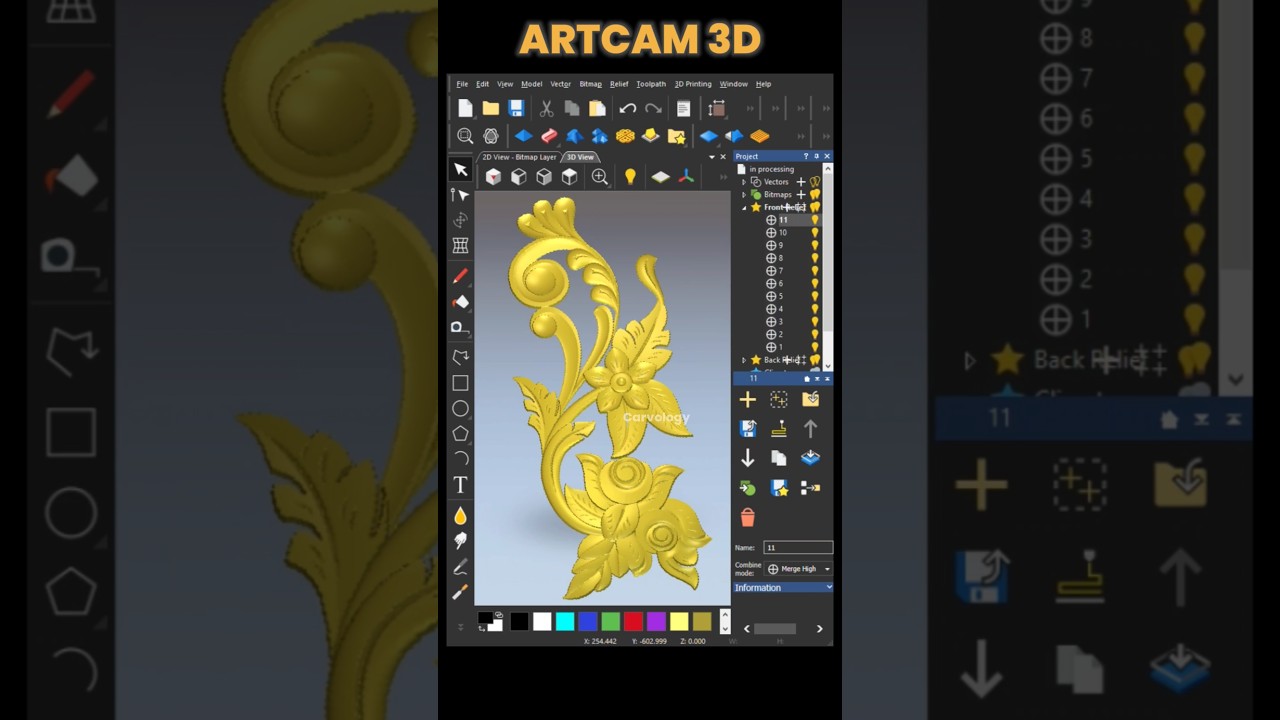The height and width of the screenshot is (720, 1280).
Task: Expand the Vectors tree node
Action: [x=744, y=182]
